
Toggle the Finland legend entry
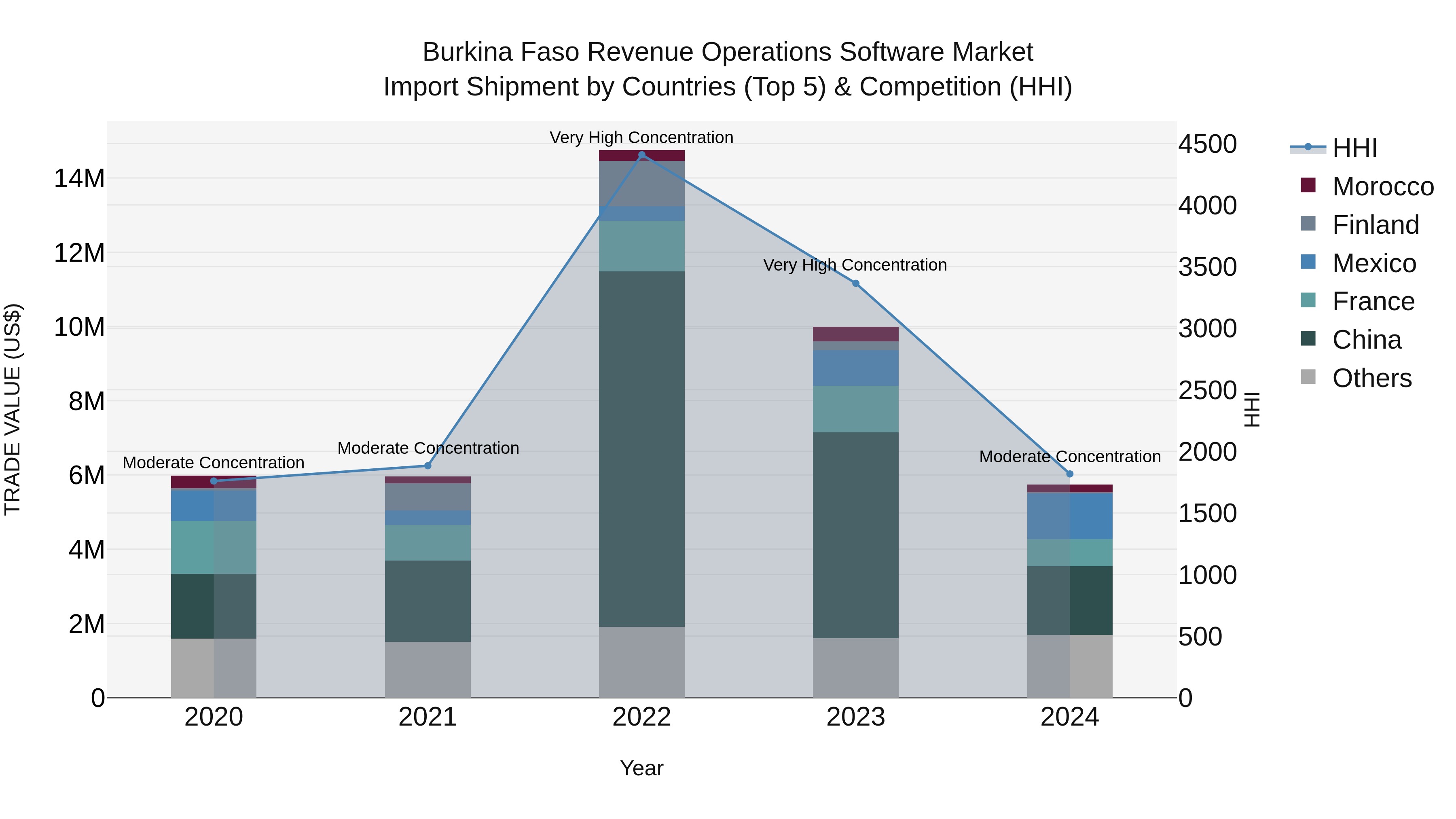[x=1360, y=224]
